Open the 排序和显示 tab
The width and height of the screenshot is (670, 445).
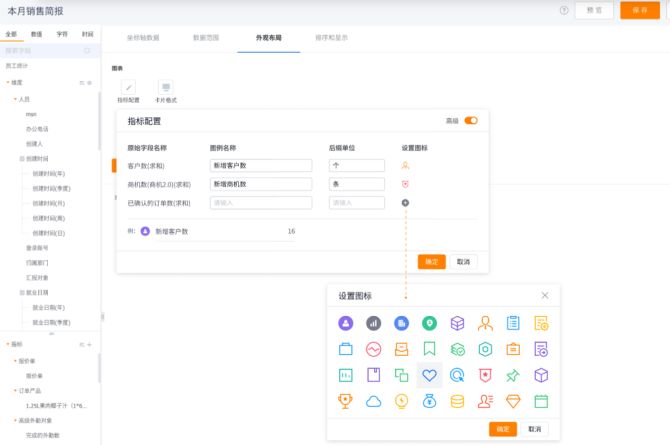(x=331, y=37)
